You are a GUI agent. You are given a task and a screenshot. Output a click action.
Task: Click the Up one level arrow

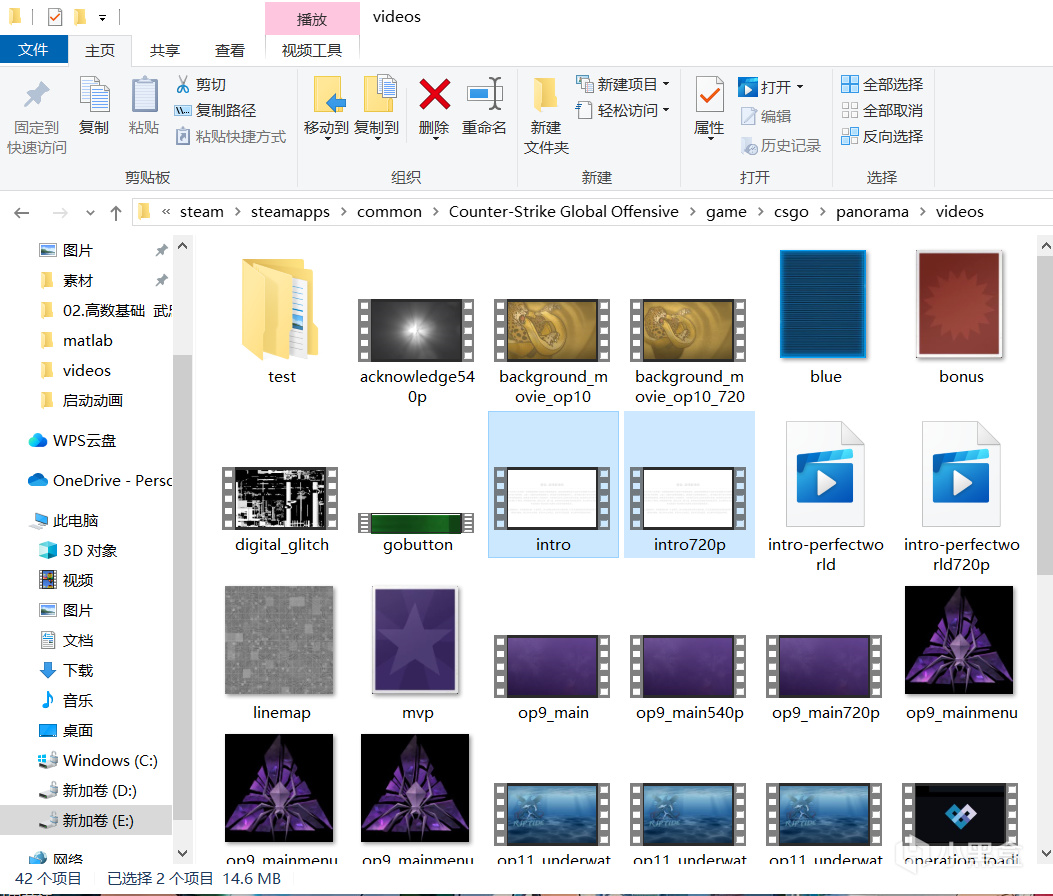click(116, 213)
